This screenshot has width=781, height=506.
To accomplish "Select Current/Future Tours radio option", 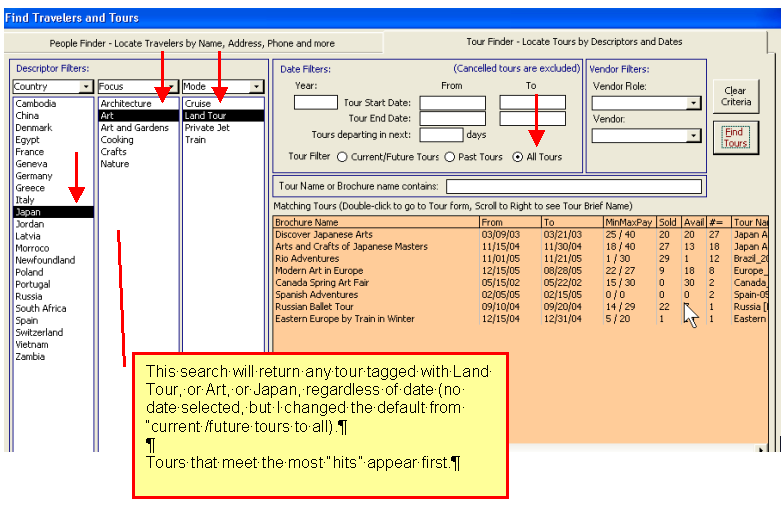I will 343,157.
